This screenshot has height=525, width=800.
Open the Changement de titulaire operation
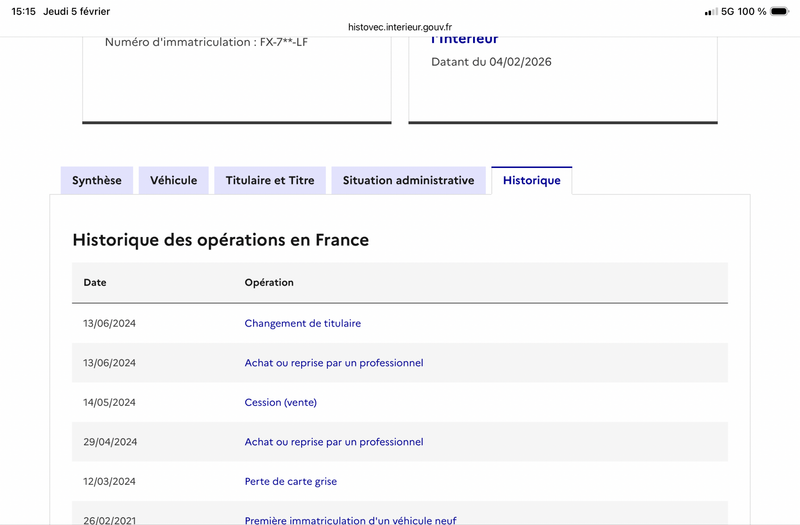[303, 324]
